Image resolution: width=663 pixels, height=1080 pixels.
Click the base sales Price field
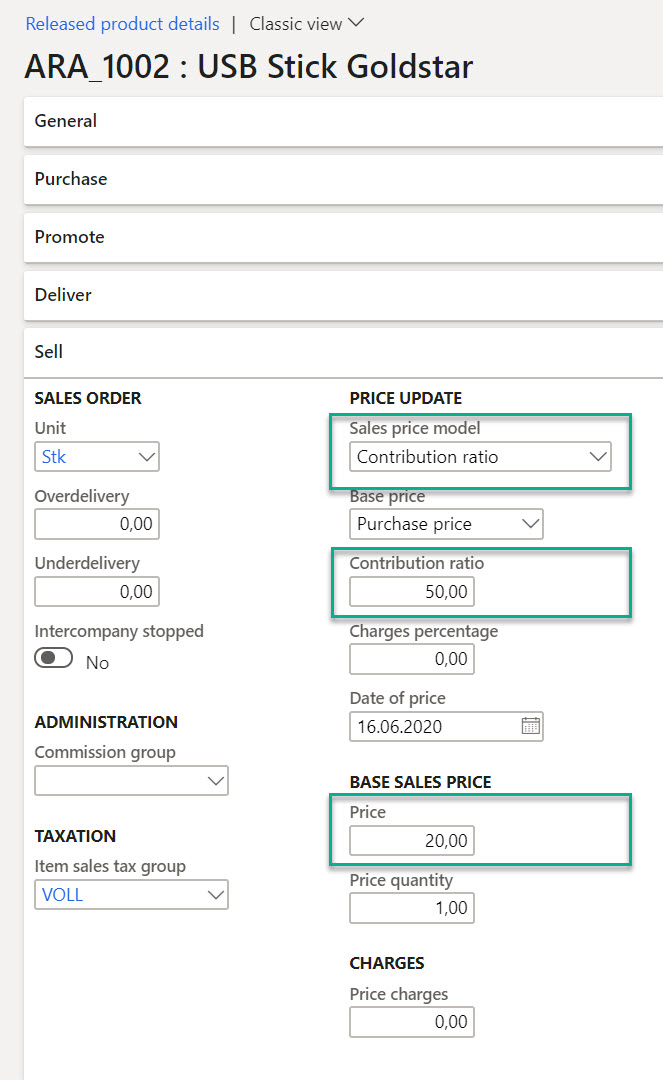pos(412,841)
